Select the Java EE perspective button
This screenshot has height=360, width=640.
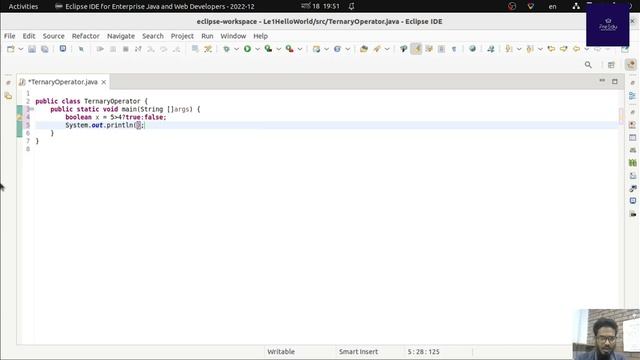point(631,65)
